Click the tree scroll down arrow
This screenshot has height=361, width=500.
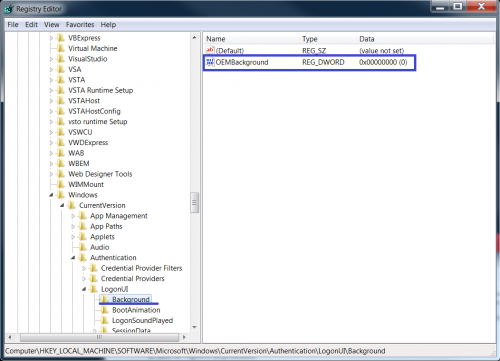[x=195, y=327]
